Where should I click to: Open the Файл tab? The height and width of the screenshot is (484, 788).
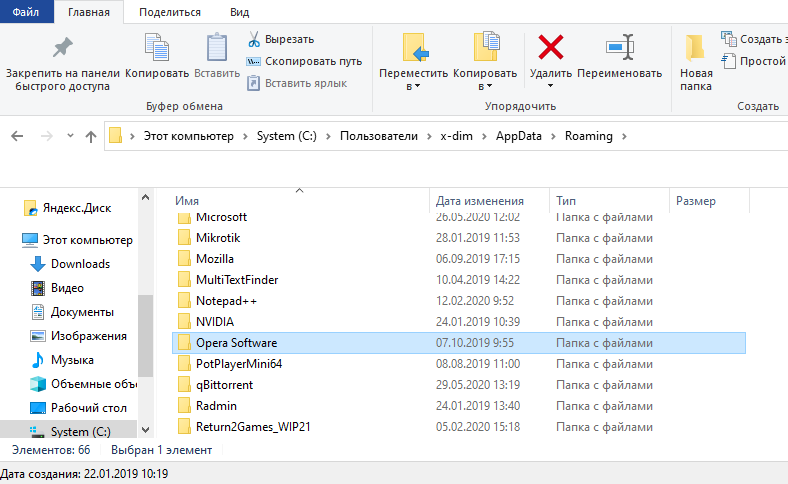click(26, 12)
